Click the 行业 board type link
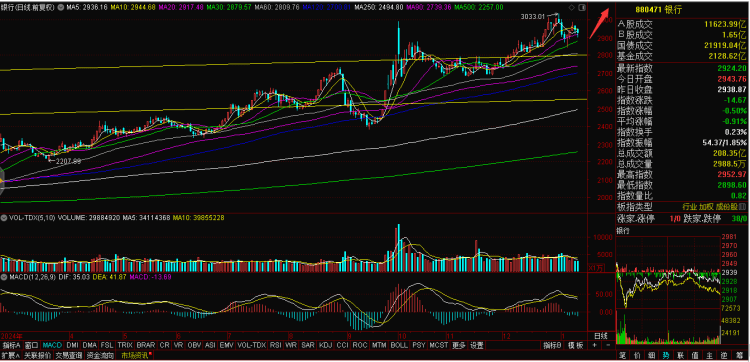Image resolution: width=750 pixels, height=362 pixels. pyautogui.click(x=689, y=207)
